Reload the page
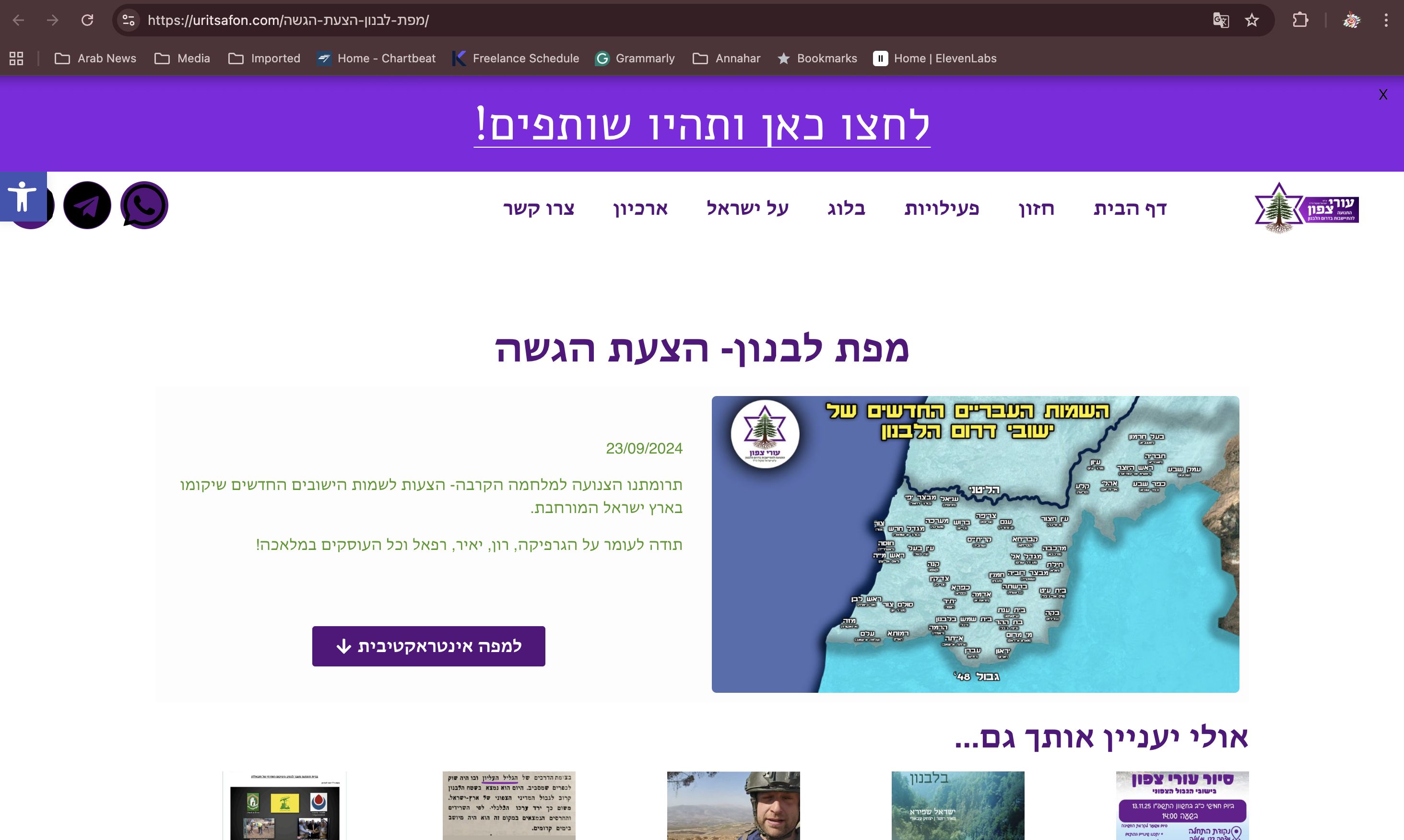Image resolution: width=1404 pixels, height=840 pixels. click(x=87, y=21)
